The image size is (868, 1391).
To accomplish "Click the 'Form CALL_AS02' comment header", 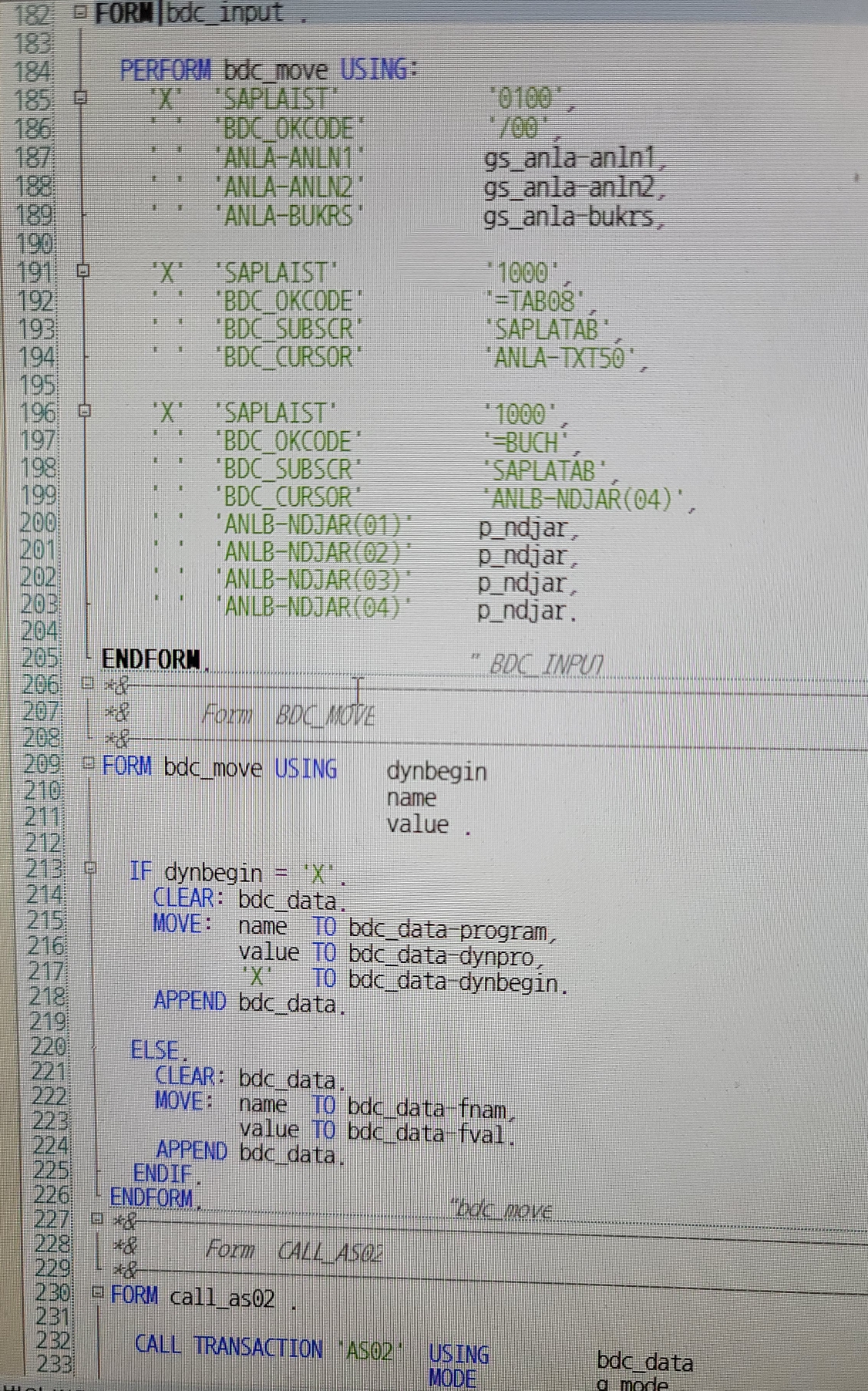I will point(294,1251).
